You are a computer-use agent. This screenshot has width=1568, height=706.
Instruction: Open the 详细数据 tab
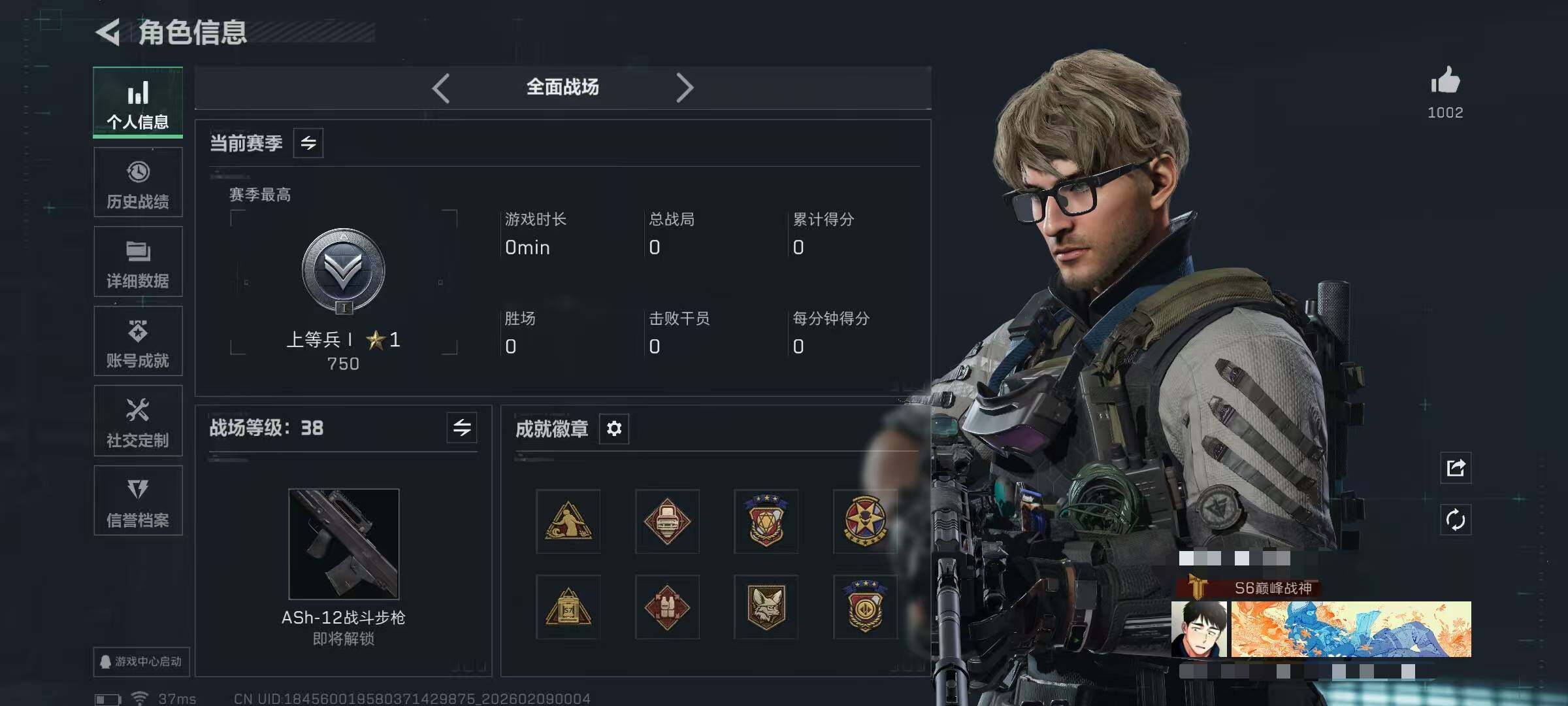138,261
